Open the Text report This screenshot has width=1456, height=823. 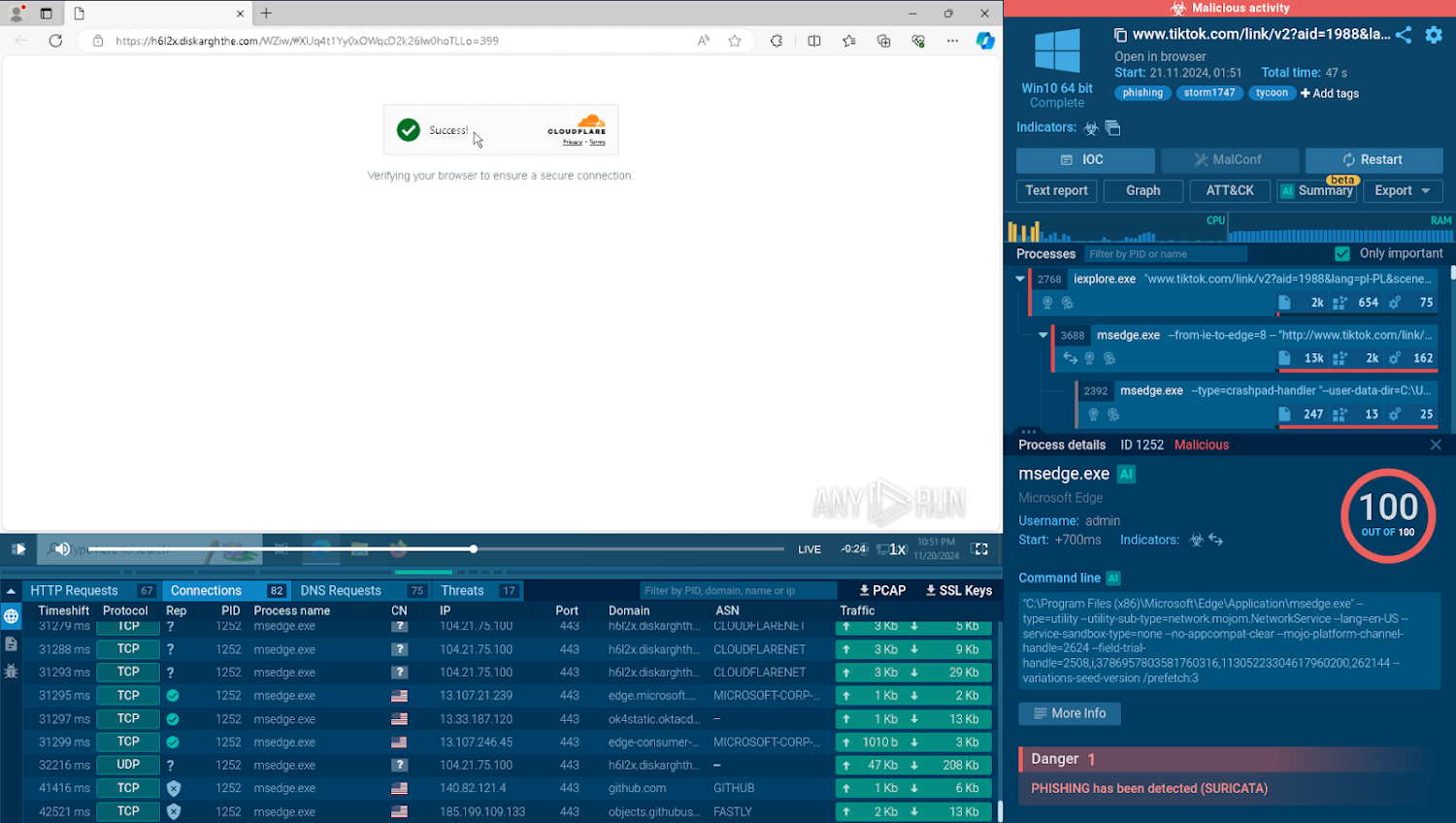coord(1057,191)
